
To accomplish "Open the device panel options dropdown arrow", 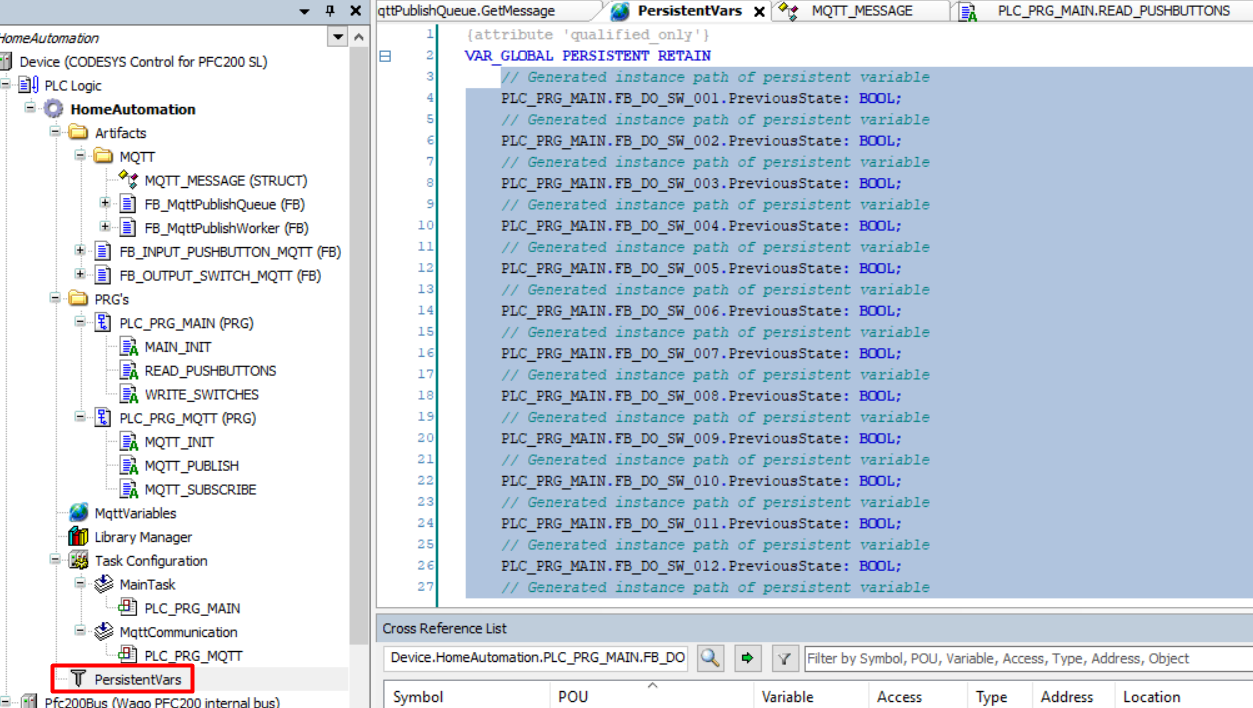I will tap(304, 11).
